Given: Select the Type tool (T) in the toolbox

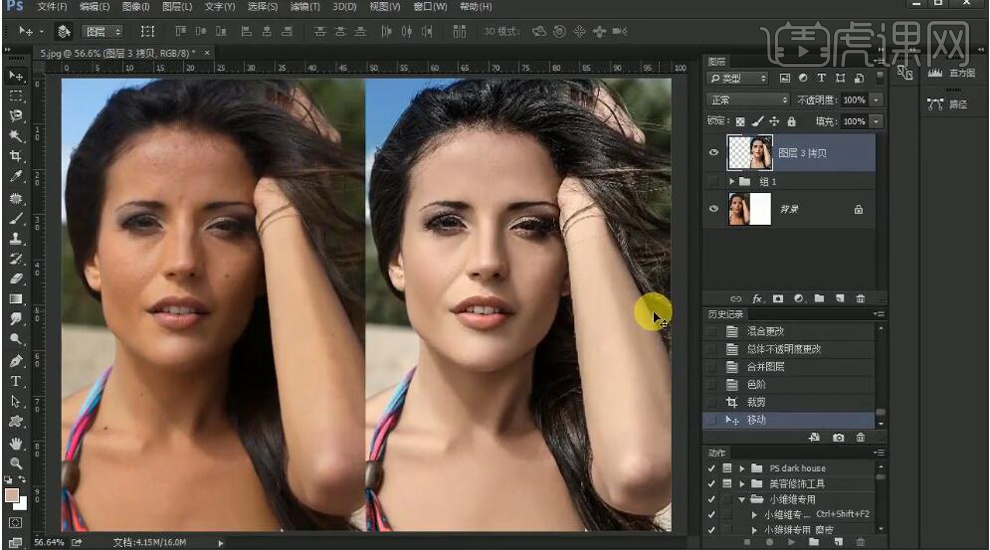Looking at the screenshot, I should 16,381.
